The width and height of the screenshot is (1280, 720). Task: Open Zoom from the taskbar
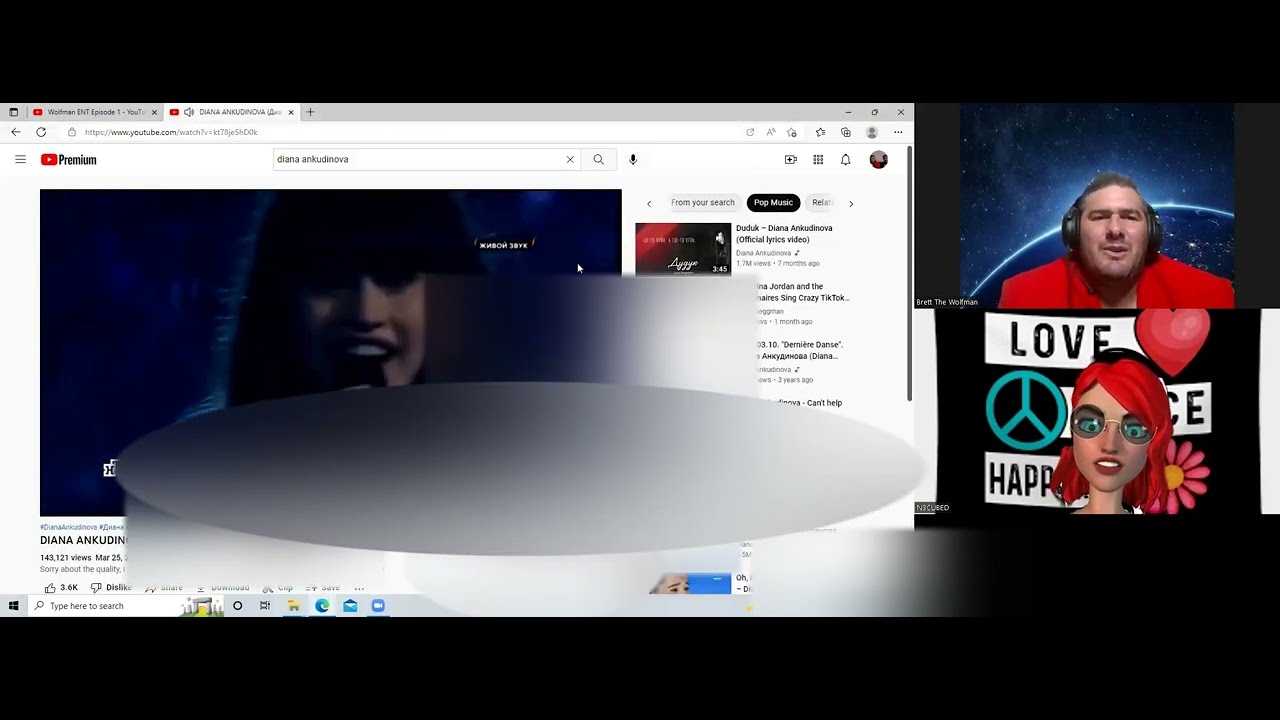(378, 606)
